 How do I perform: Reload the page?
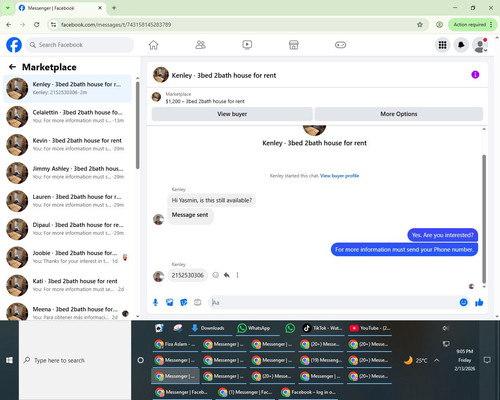coord(37,24)
